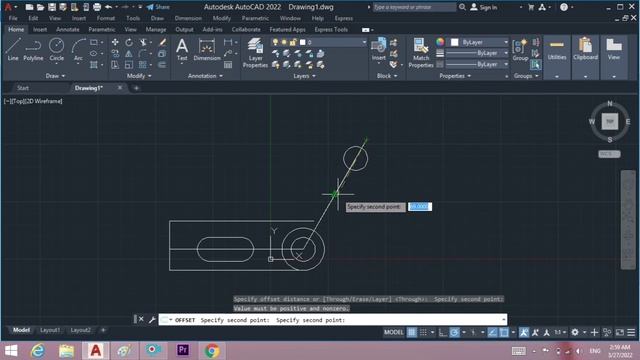Click the Scale tool icon
This screenshot has width=640, height=360.
[129, 64]
